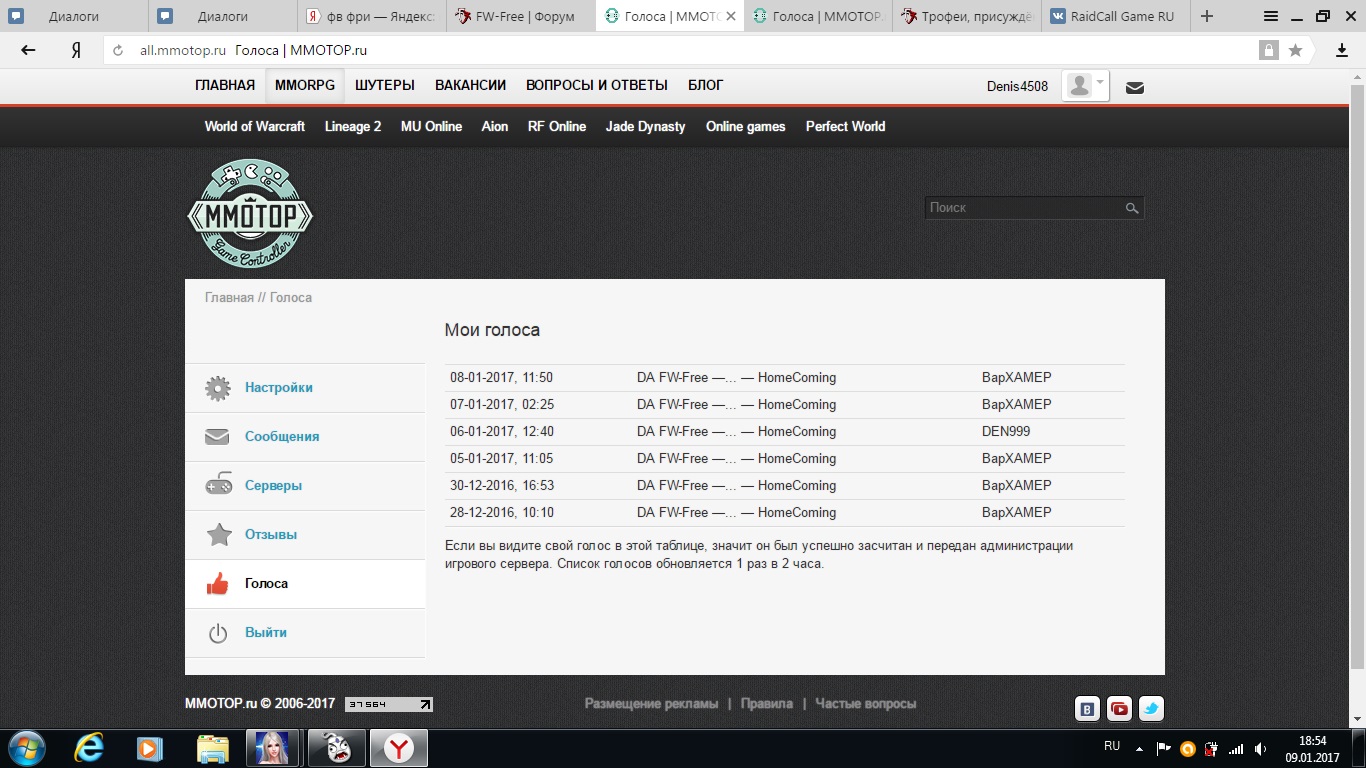Image resolution: width=1366 pixels, height=768 pixels.
Task: Open the Yandex home button
Action: tap(75, 50)
